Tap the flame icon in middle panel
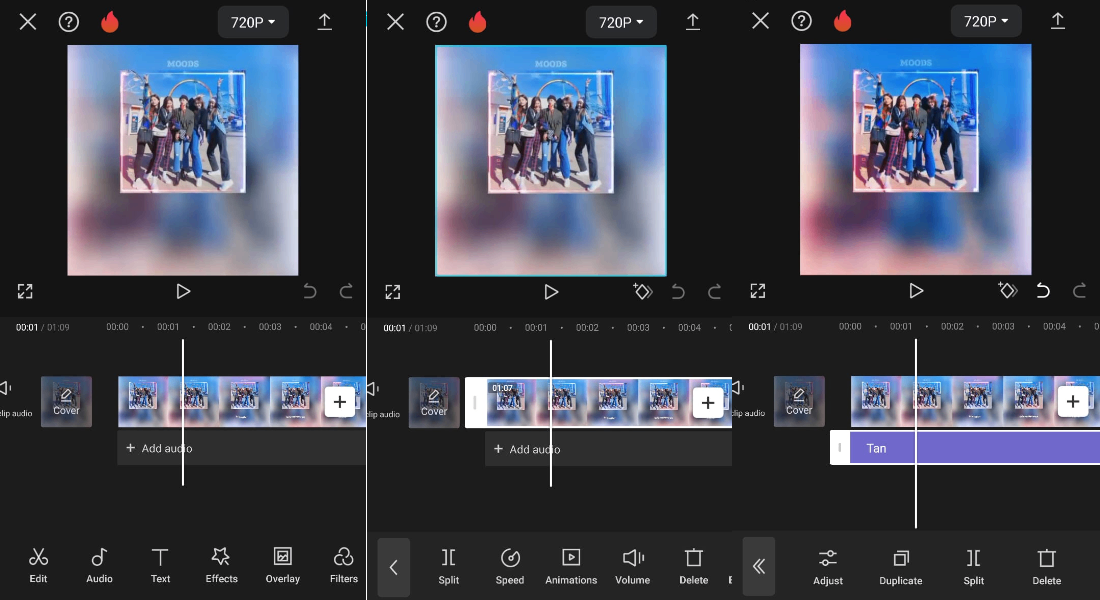The image size is (1100, 600). (x=477, y=22)
